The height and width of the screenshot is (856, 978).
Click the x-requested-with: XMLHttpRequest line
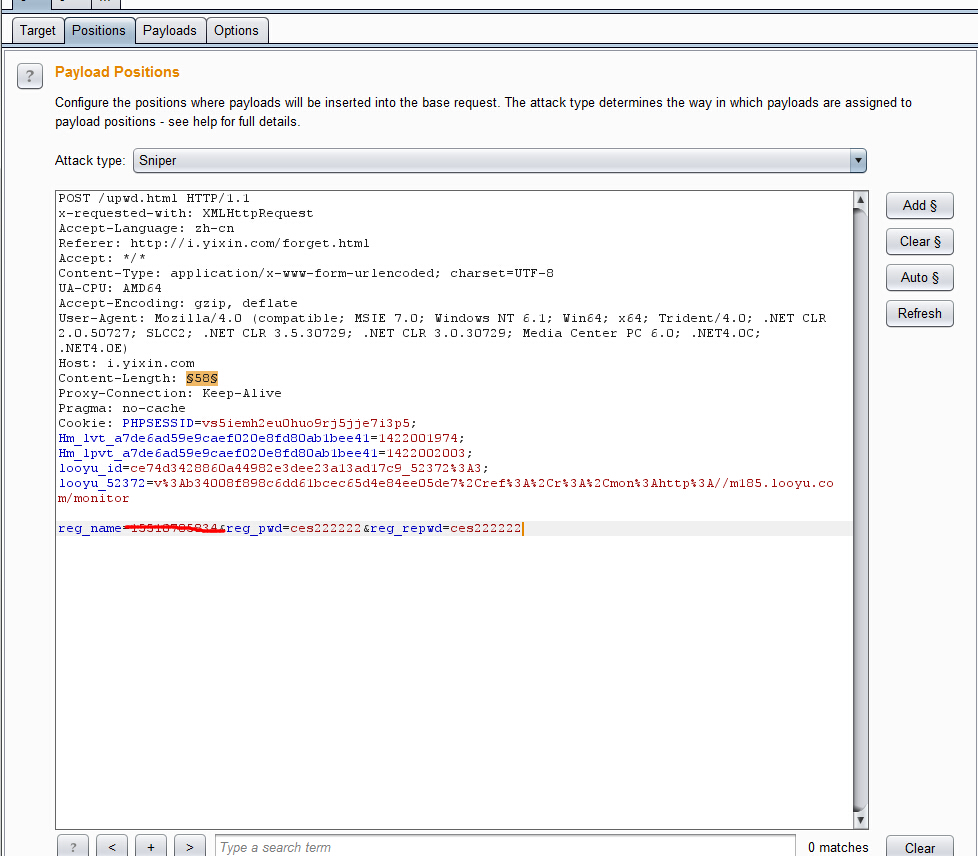tap(186, 213)
